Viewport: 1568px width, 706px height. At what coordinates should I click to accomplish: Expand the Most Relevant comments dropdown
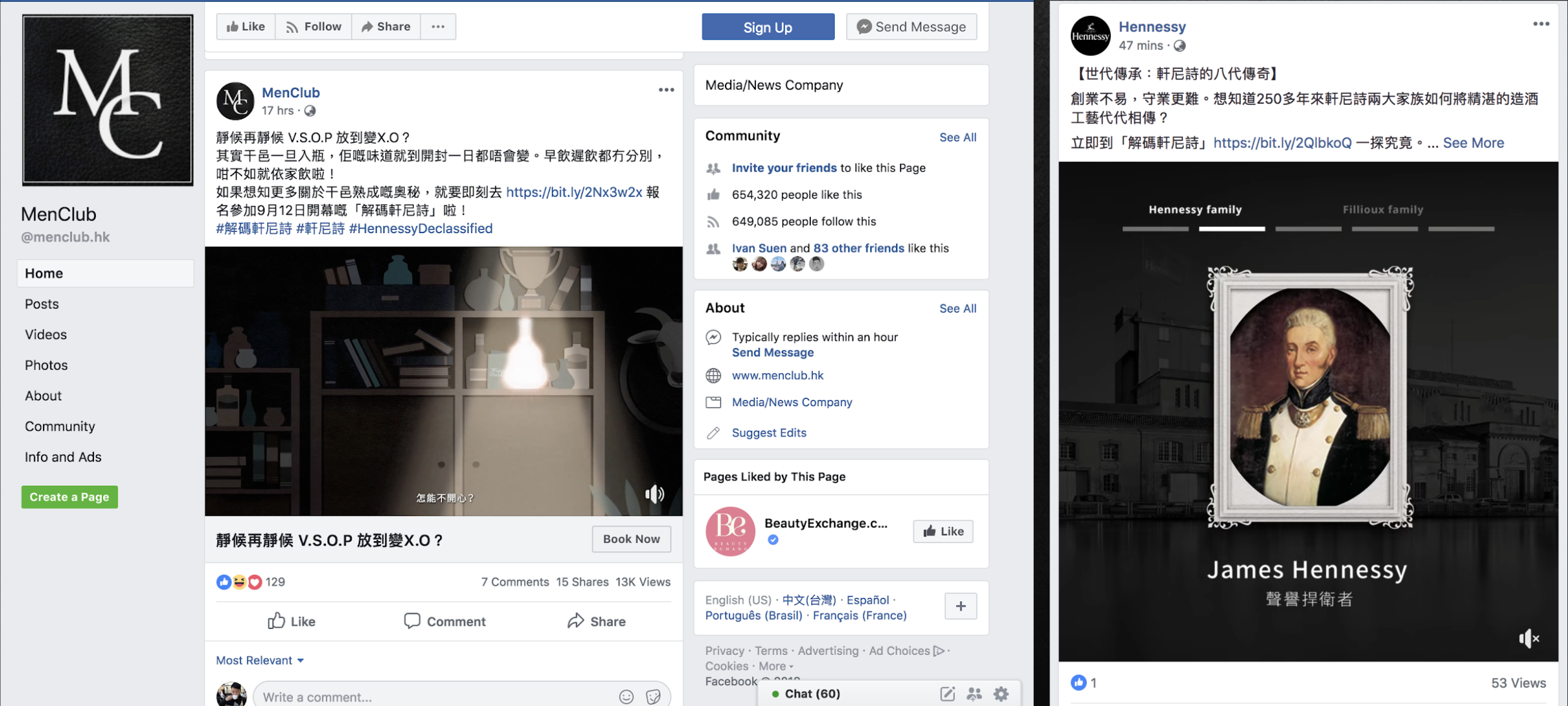pyautogui.click(x=260, y=661)
